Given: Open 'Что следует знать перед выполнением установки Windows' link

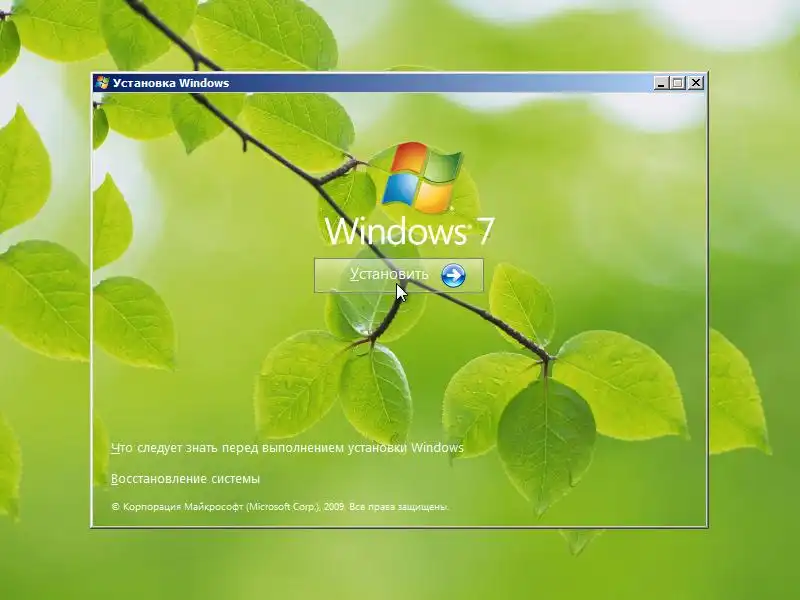Looking at the screenshot, I should click(287, 448).
